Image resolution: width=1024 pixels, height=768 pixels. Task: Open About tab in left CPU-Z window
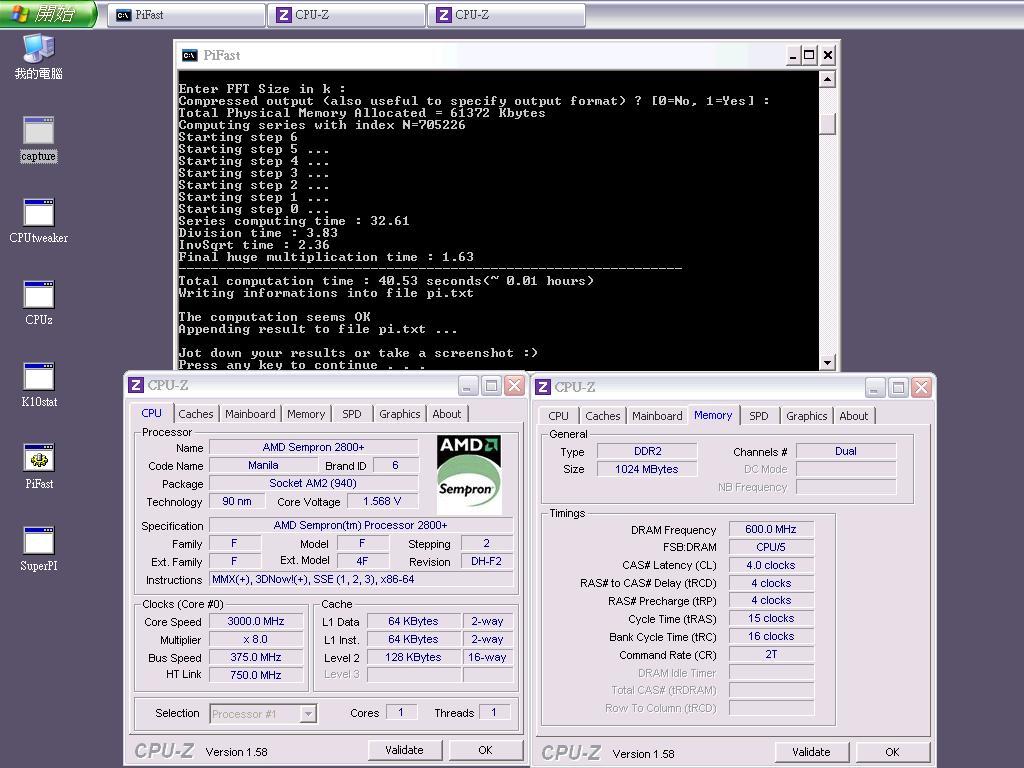pyautogui.click(x=447, y=414)
